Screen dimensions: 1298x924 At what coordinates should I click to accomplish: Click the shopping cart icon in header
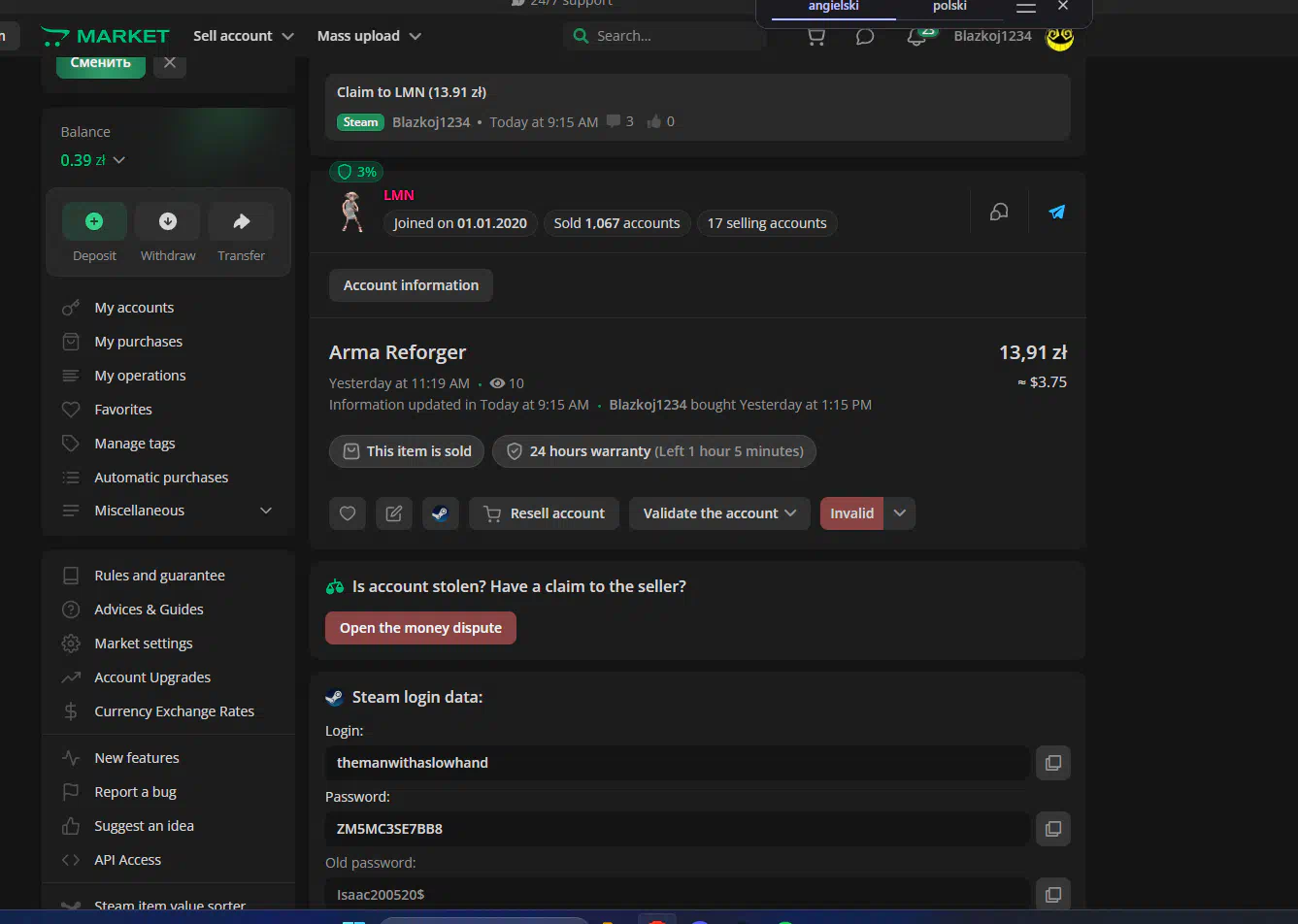[816, 37]
